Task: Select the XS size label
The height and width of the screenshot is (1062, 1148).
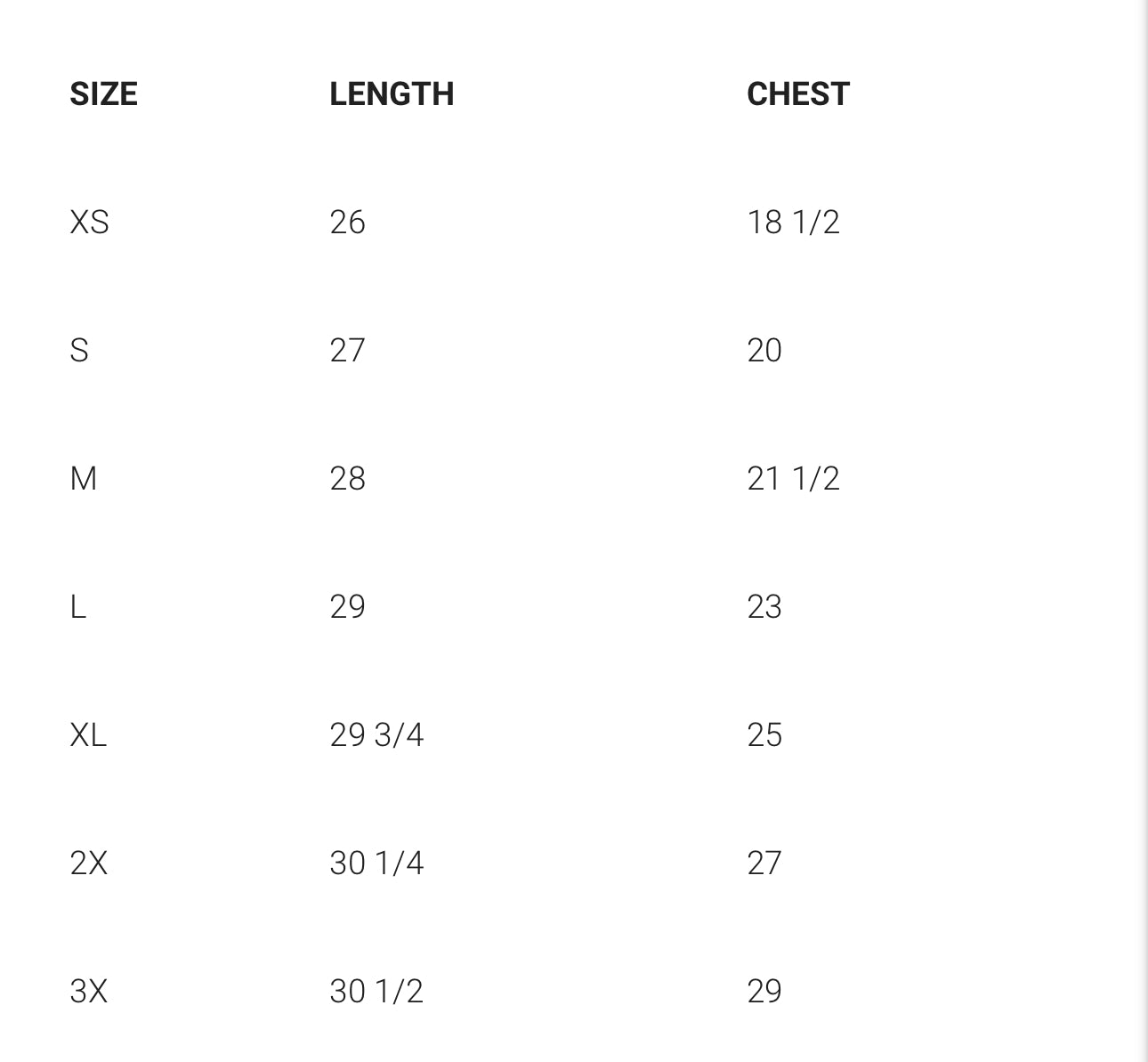Action: click(x=89, y=222)
